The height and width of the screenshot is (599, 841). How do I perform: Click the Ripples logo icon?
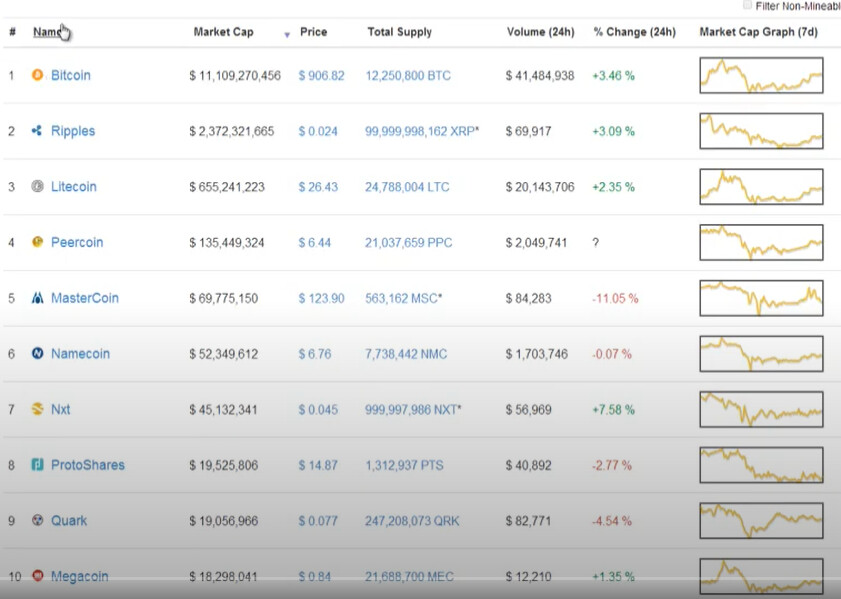pyautogui.click(x=37, y=130)
